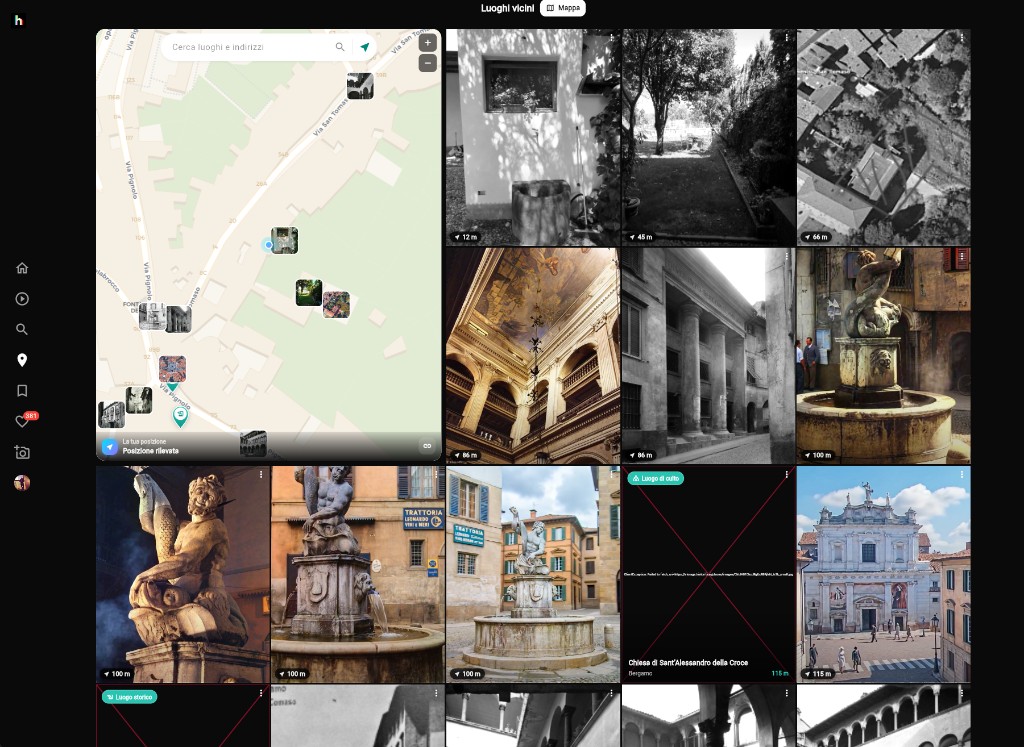Open the add photo camera icon
Viewport: 1024px width, 747px height.
(22, 452)
